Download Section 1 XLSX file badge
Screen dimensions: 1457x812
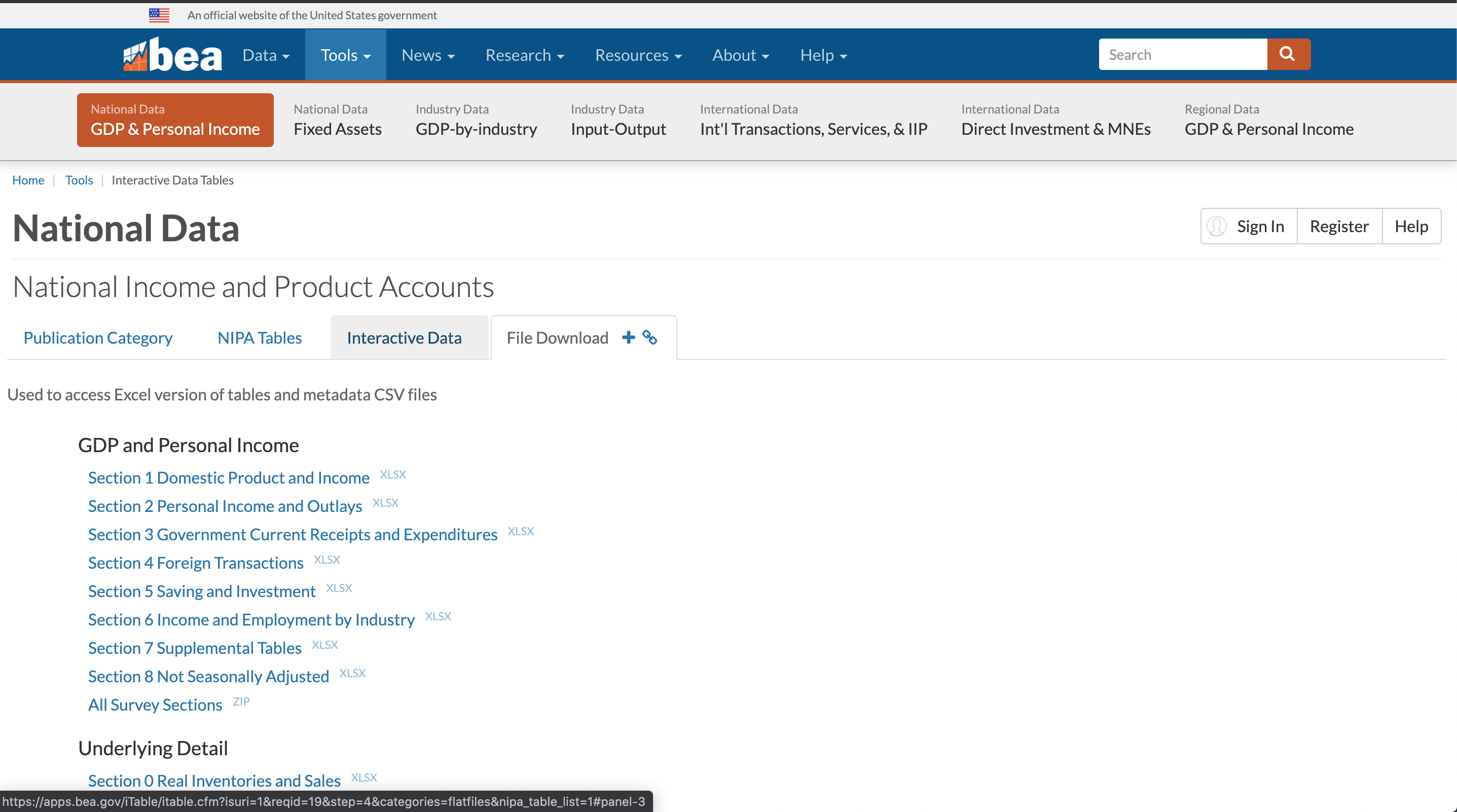point(392,474)
